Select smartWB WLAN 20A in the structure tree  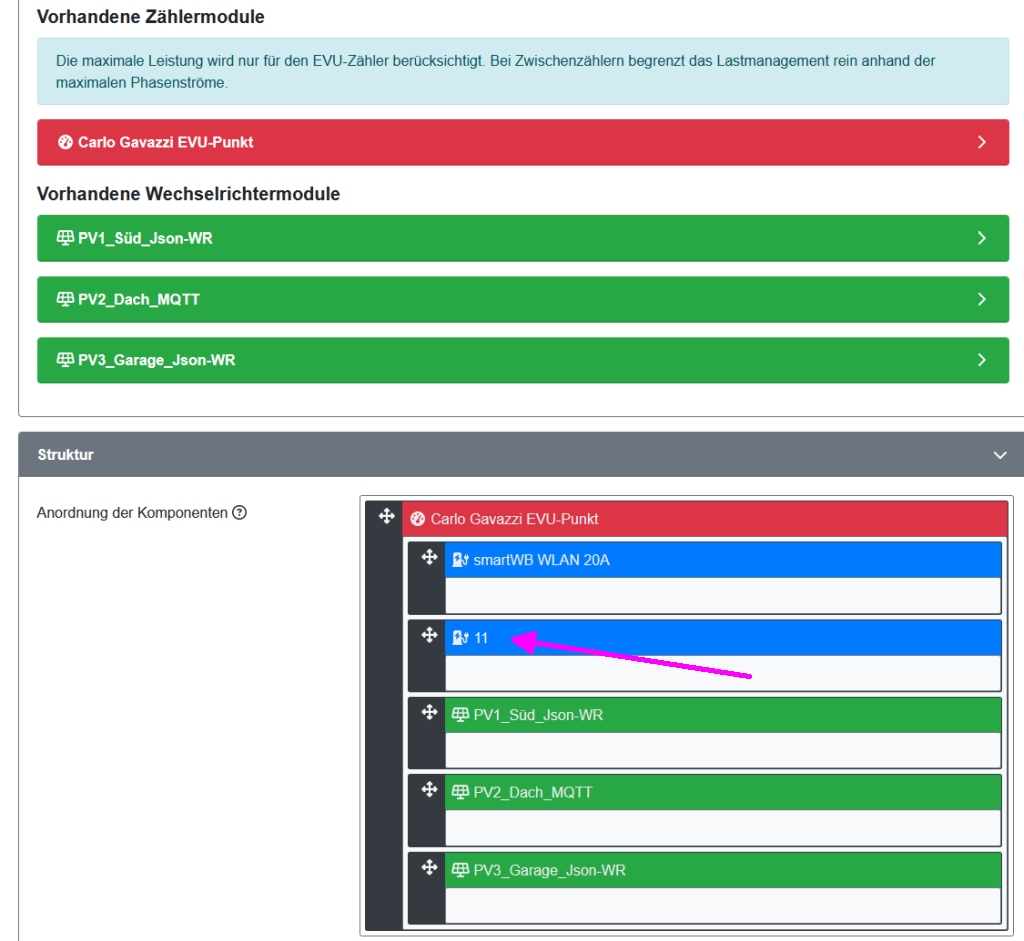click(x=723, y=560)
